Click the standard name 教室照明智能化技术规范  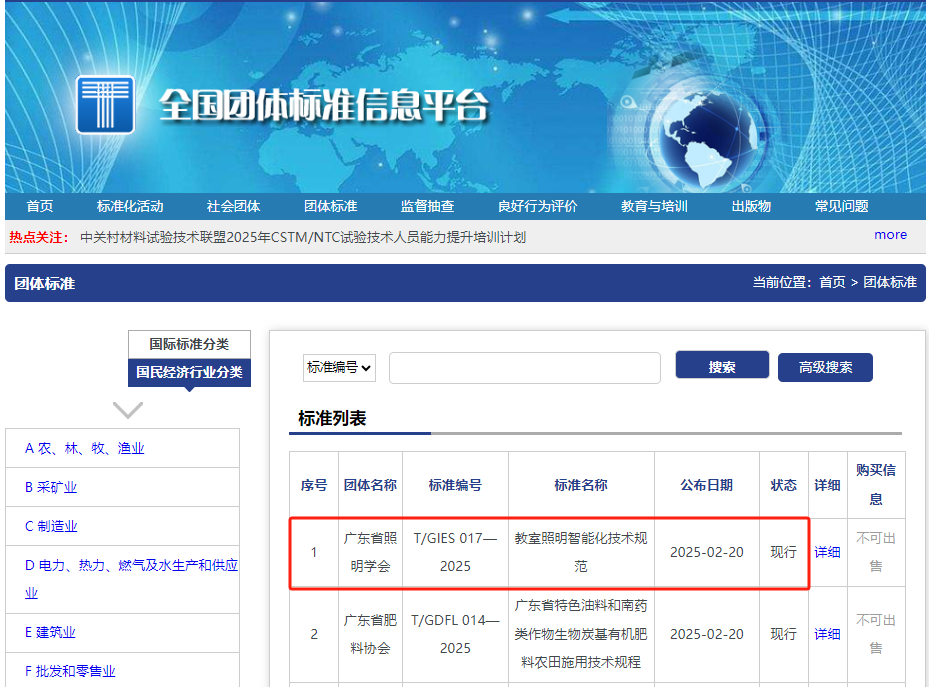[581, 552]
